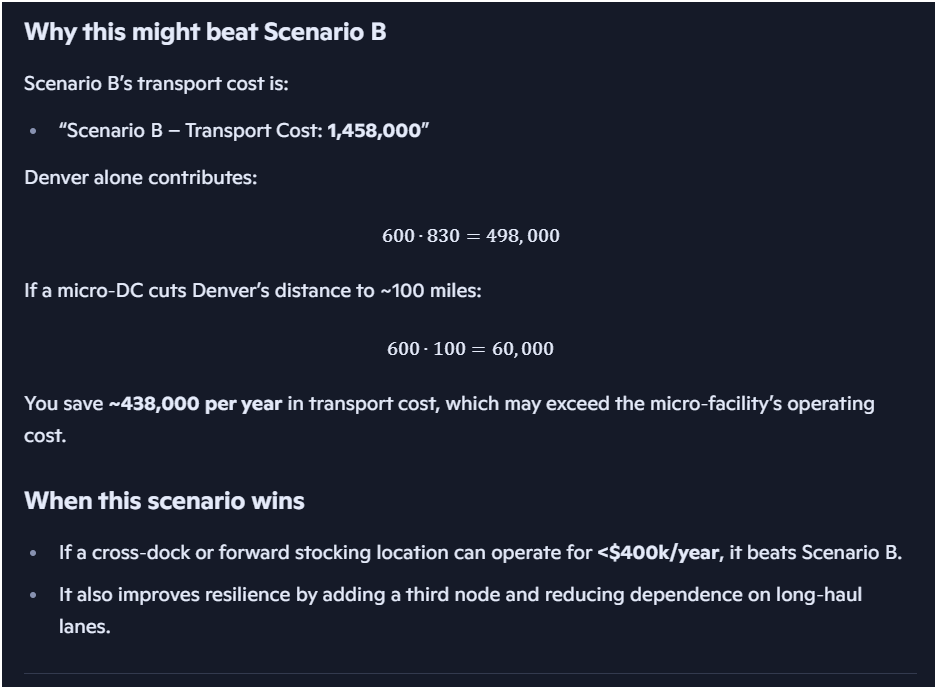The image size is (937, 689).
Task: Click the bullet dot before the resilience sentence
Action: [34, 596]
